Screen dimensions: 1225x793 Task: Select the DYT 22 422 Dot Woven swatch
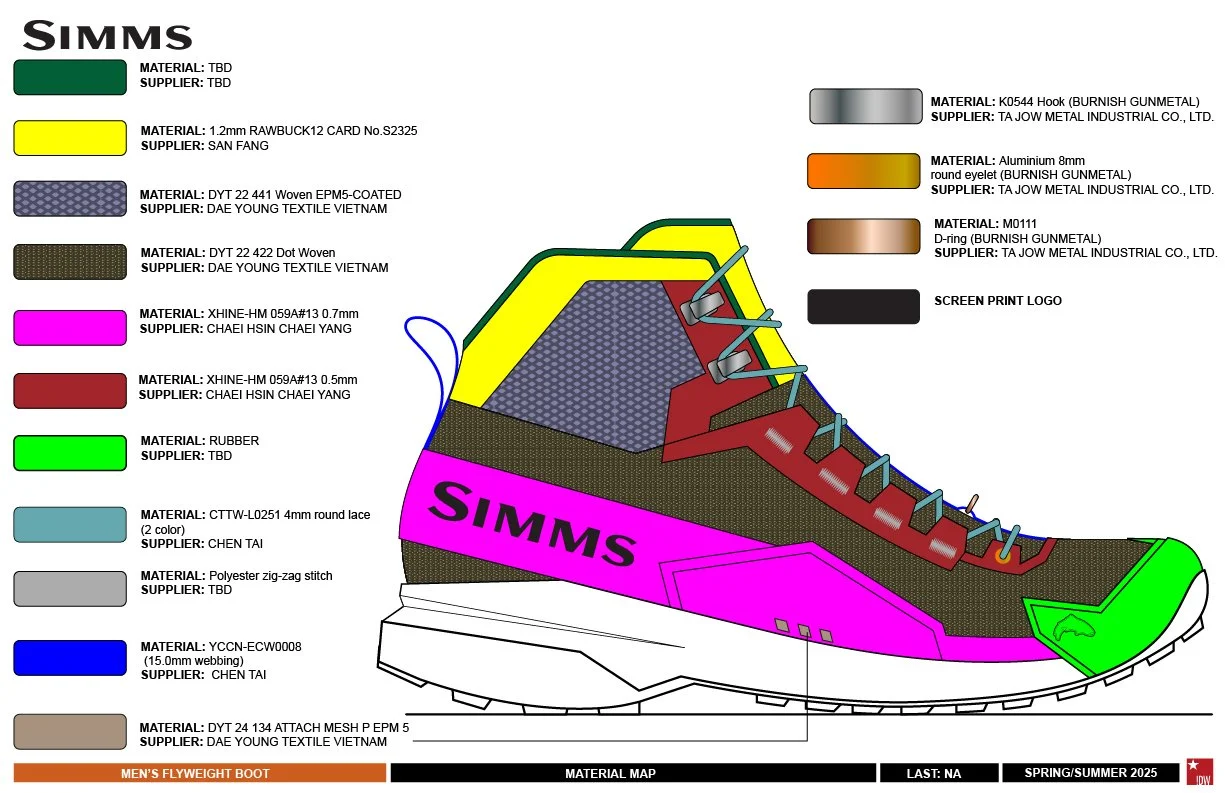click(70, 262)
